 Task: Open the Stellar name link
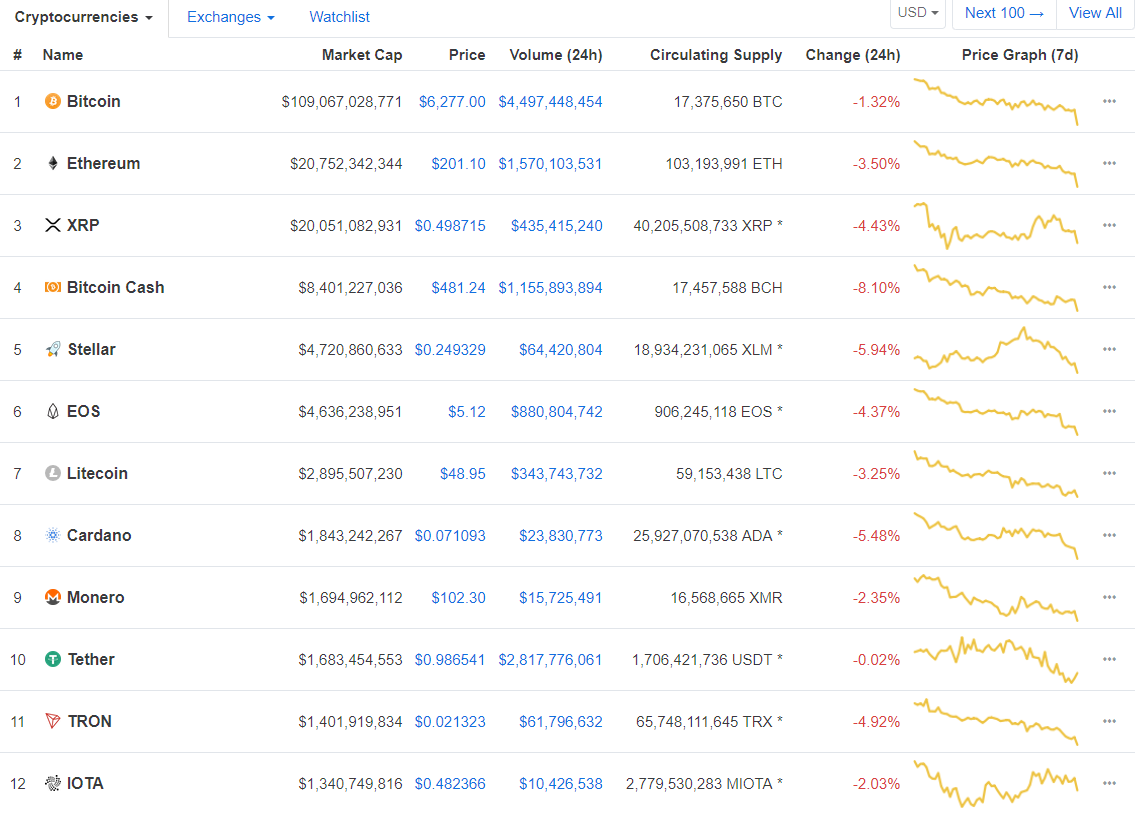point(92,350)
